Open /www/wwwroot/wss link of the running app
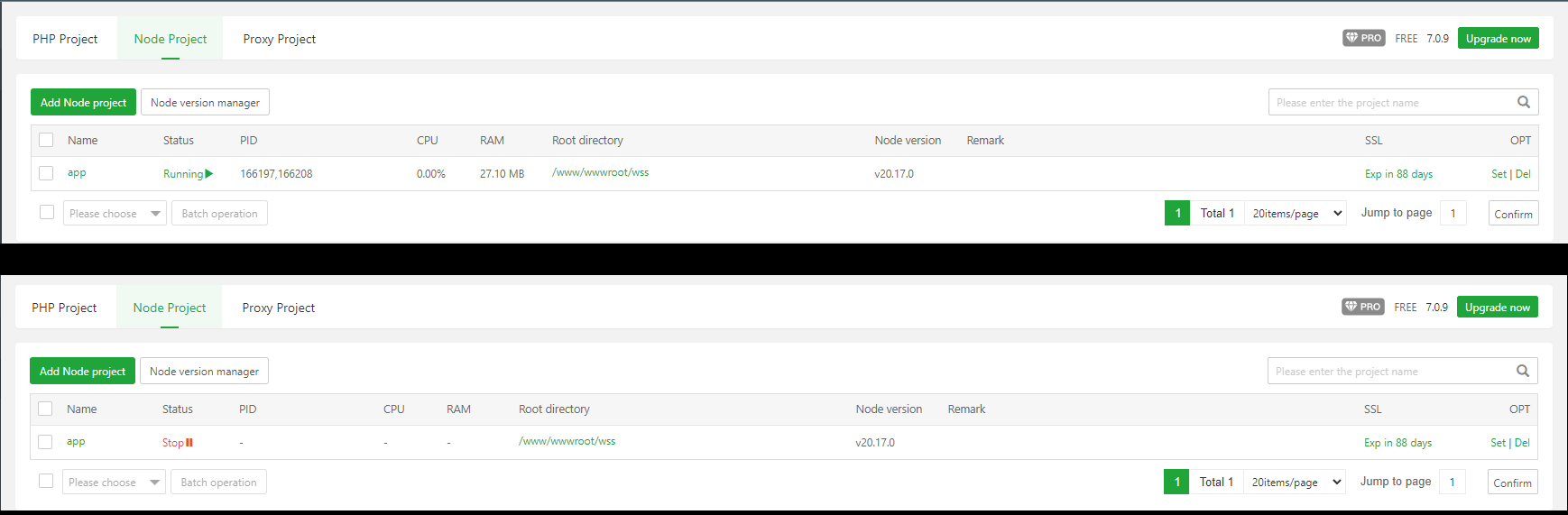Viewport: 1568px width, 515px height. tap(600, 172)
